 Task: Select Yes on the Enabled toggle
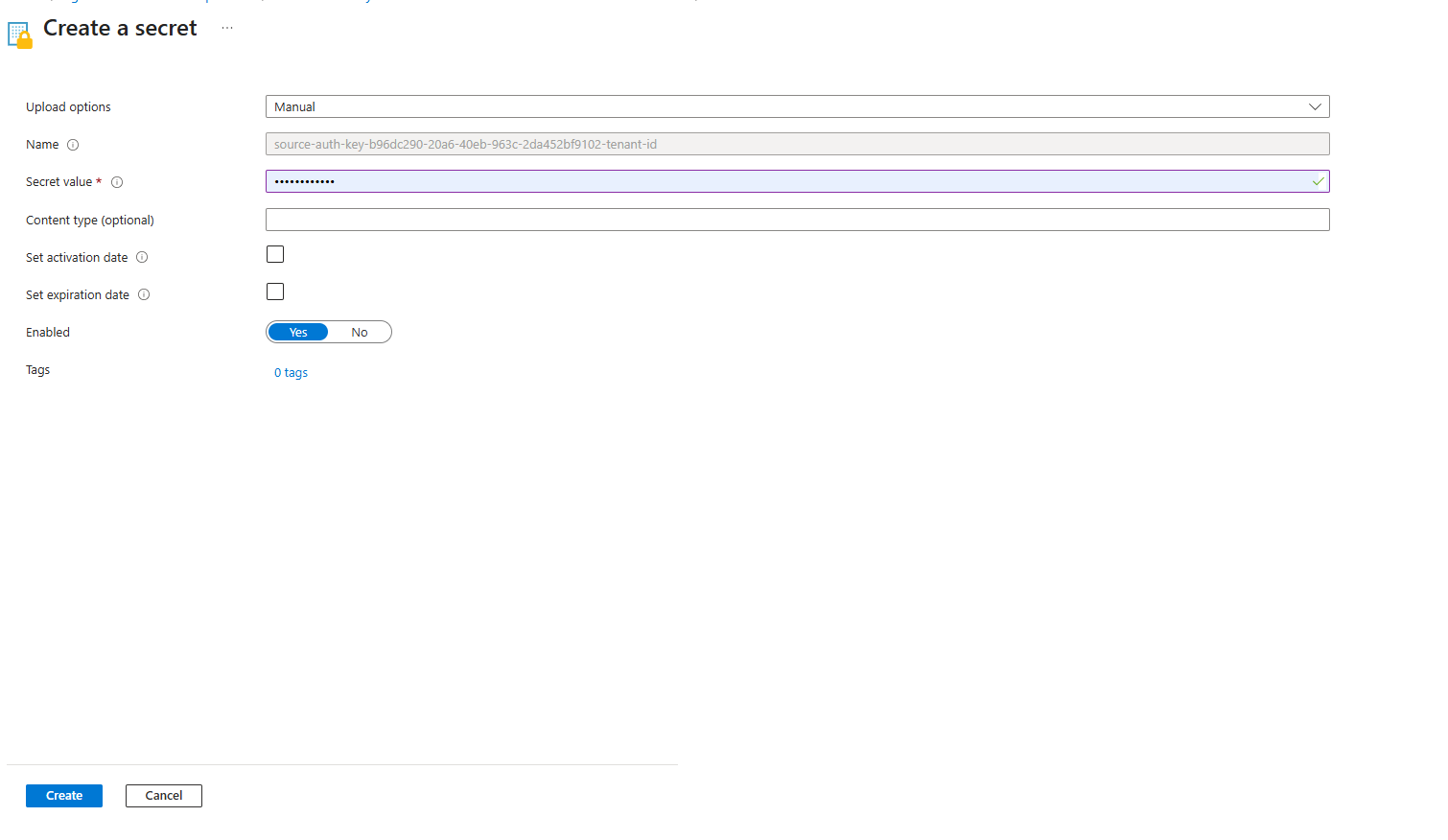point(298,332)
